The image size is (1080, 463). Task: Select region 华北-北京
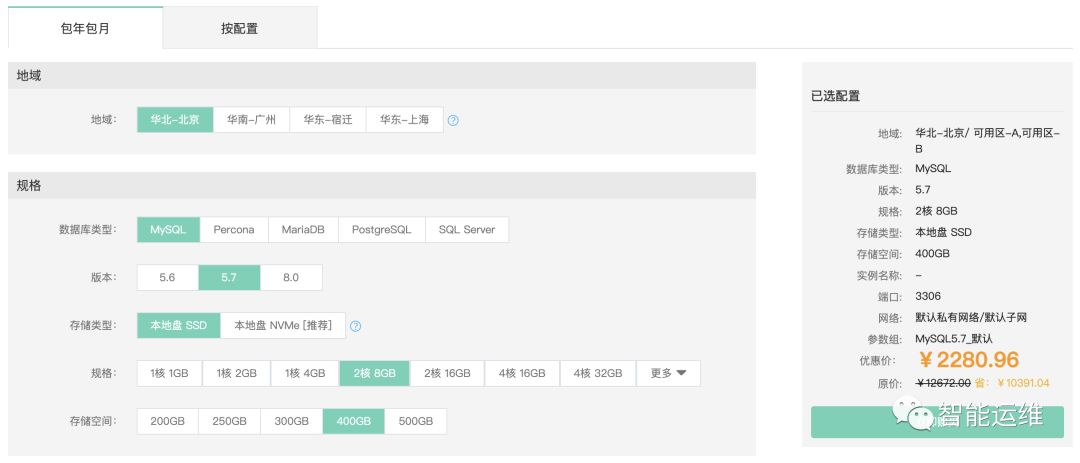(x=175, y=120)
